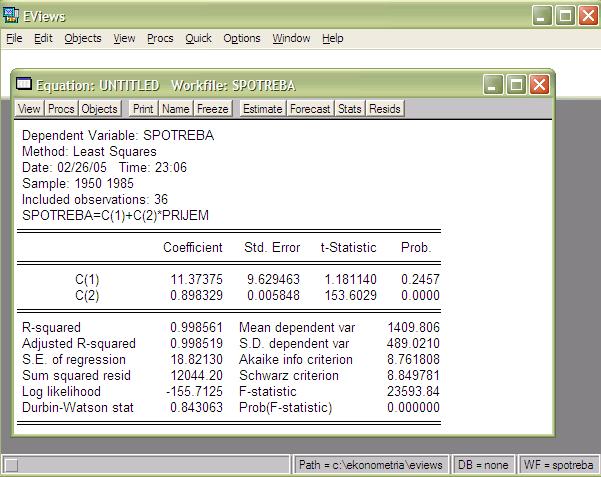
Task: Open the Options menu
Action: 242,38
